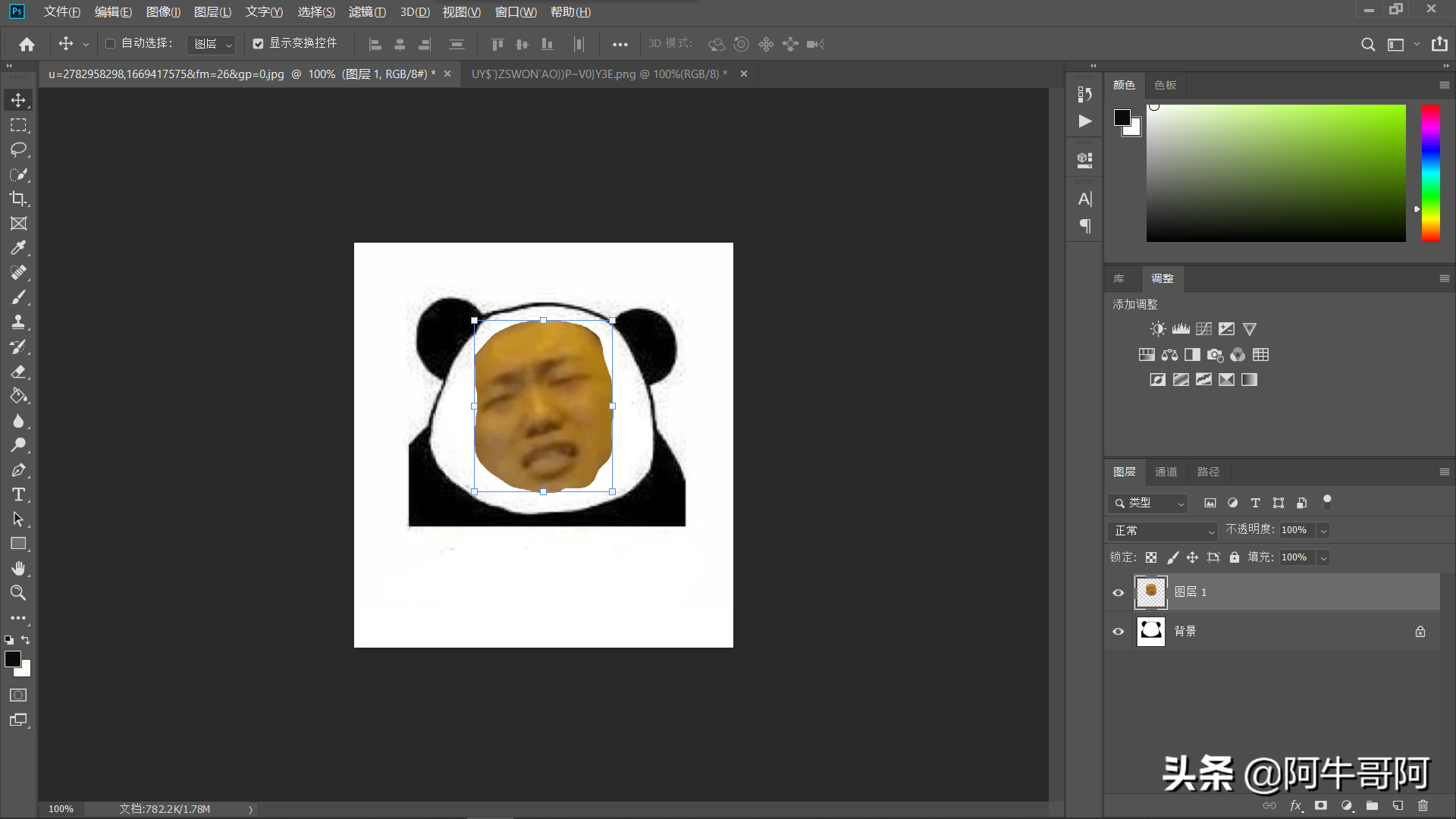
Task: Select the Brush tool
Action: (x=18, y=297)
